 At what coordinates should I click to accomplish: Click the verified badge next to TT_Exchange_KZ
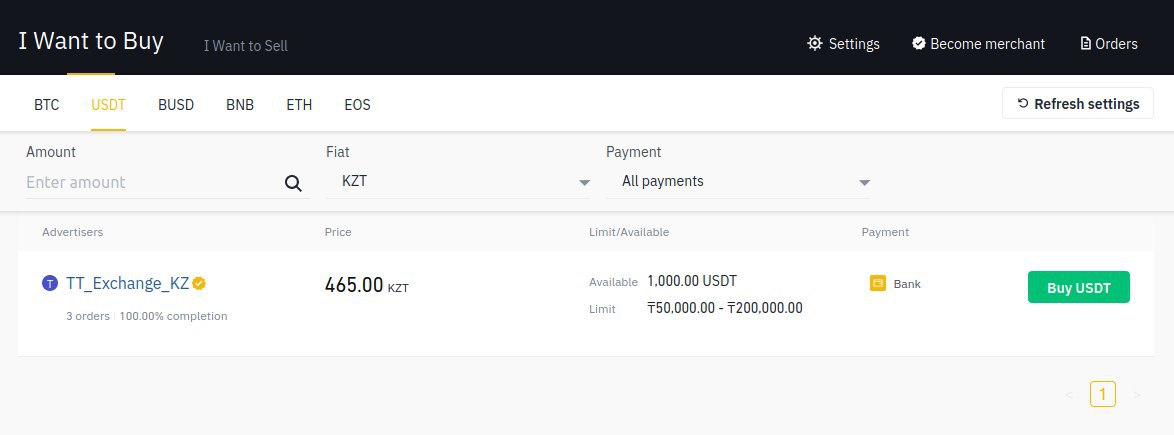coord(199,283)
